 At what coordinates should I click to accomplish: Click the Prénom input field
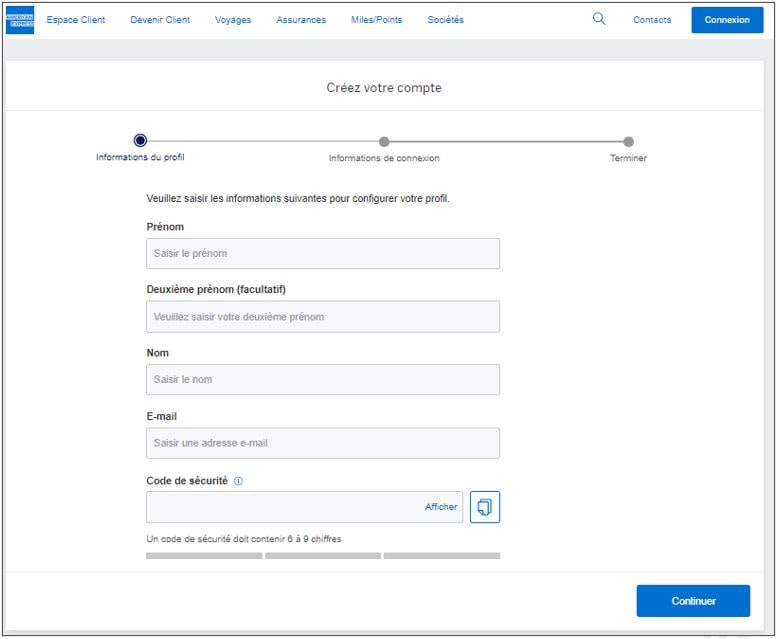pyautogui.click(x=322, y=254)
